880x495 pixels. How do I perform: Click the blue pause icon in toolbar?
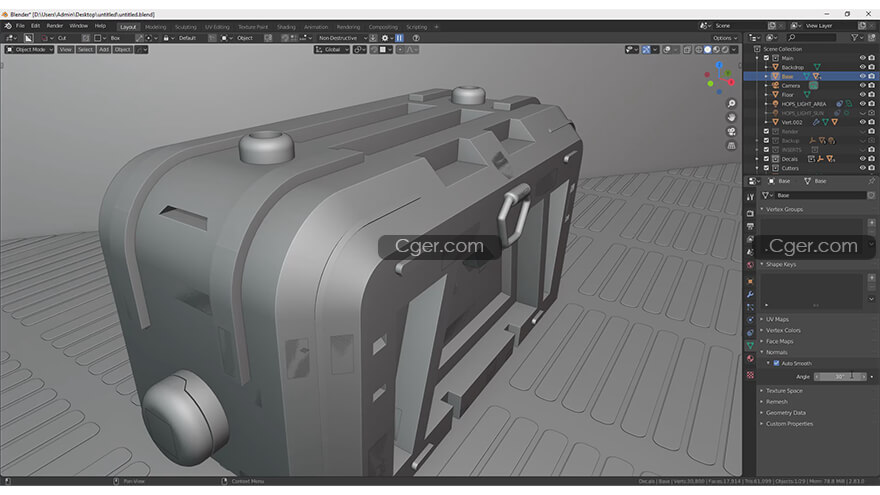(x=400, y=38)
